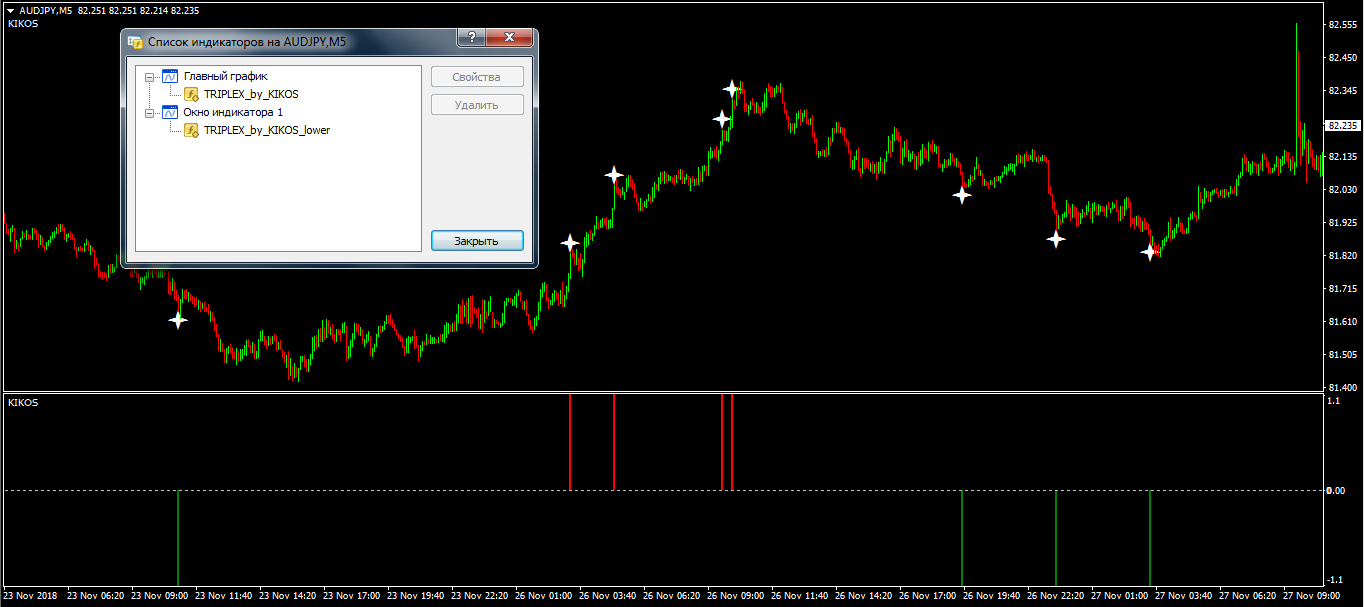The image size is (1364, 607).
Task: Select the TRIPLEX_by_KIKOS indicator entry
Action: [251, 94]
